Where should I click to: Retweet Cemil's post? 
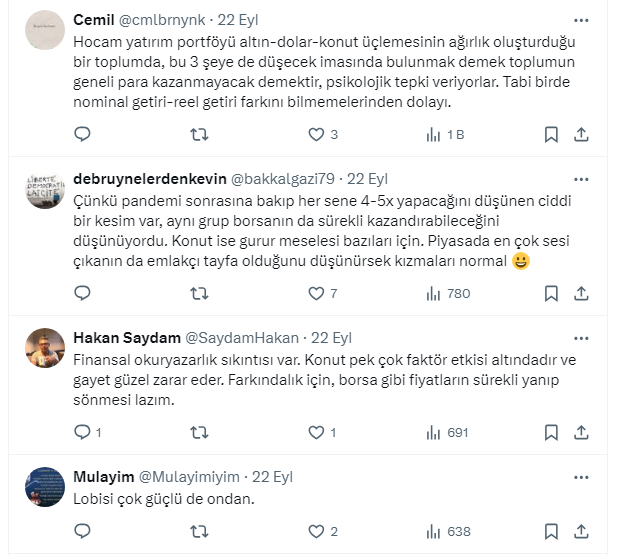(x=199, y=134)
